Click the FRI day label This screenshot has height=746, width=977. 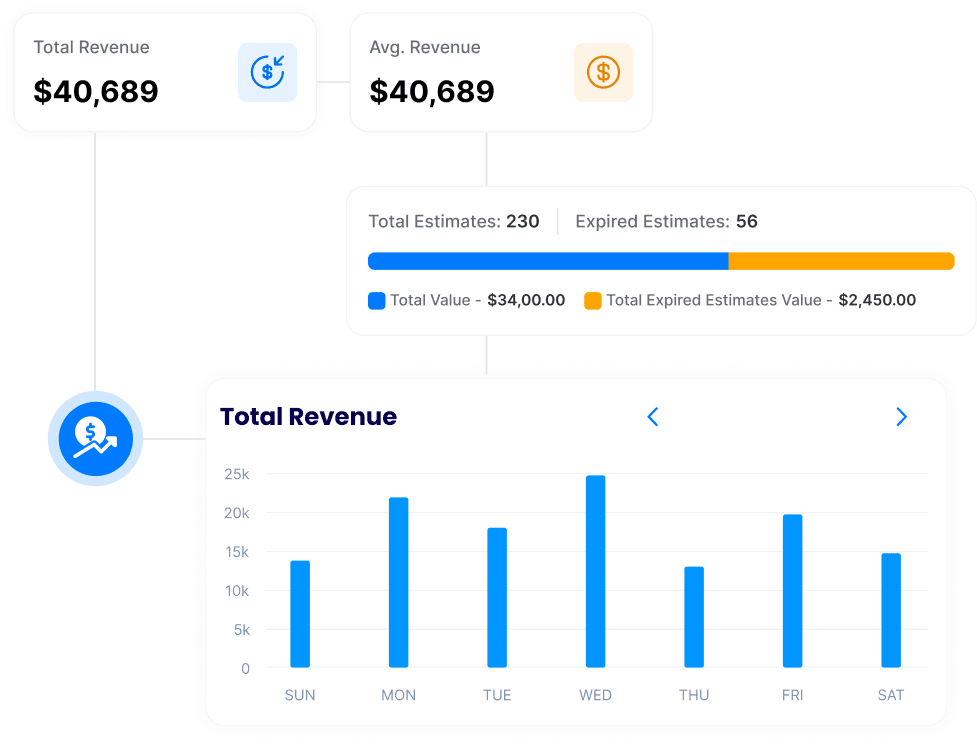pos(792,695)
